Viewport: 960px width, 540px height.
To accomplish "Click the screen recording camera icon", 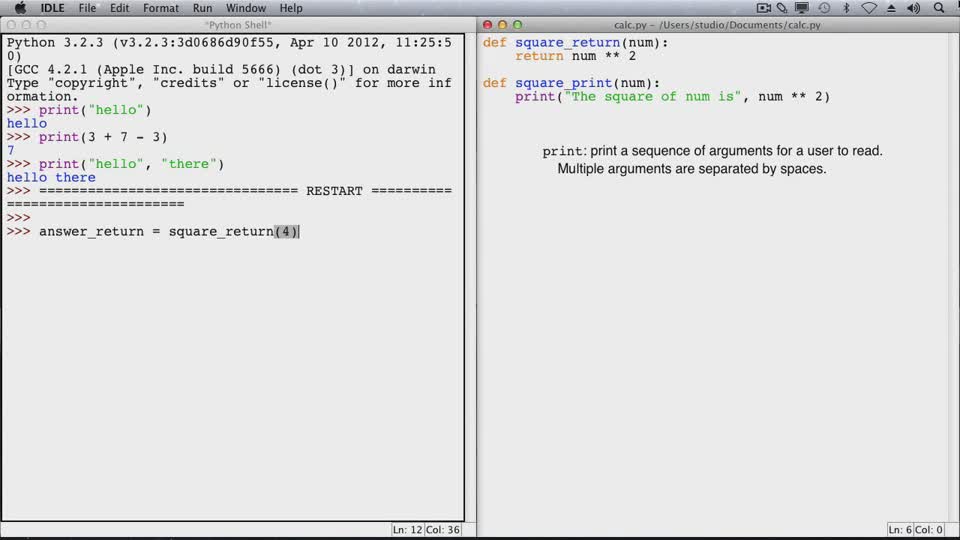I will pyautogui.click(x=763, y=8).
